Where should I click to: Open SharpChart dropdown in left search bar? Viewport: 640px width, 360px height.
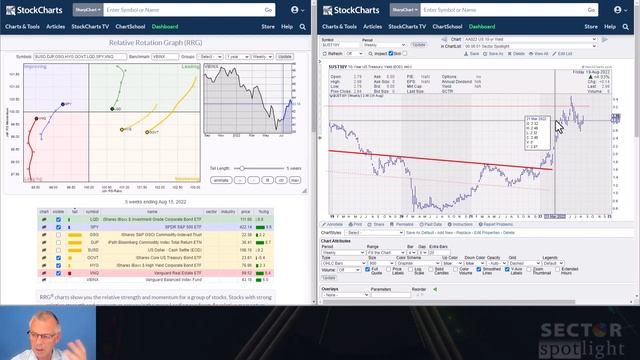88,10
